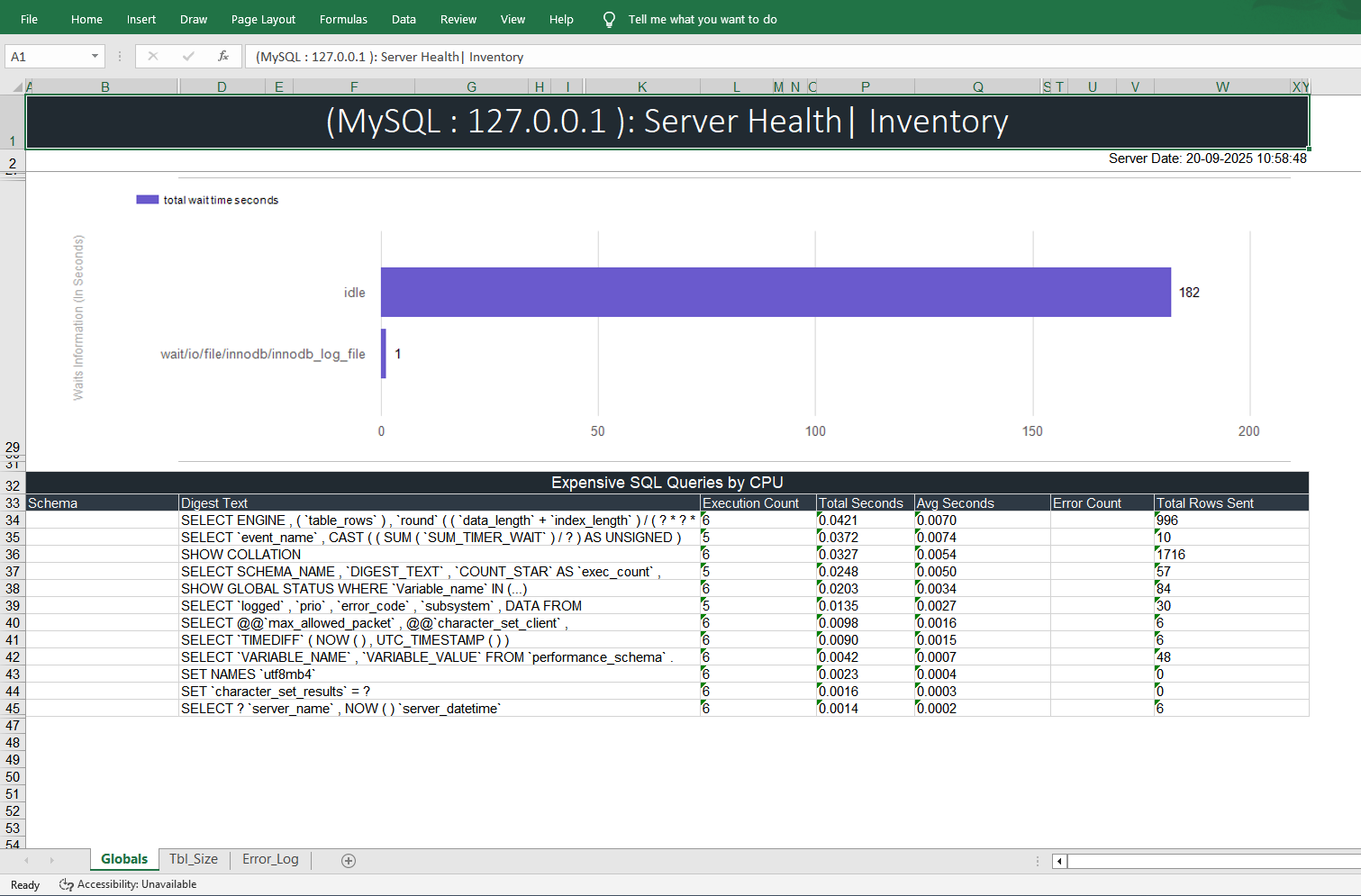Click the Tell Me lightbulb icon
The width and height of the screenshot is (1361, 896).
point(609,20)
